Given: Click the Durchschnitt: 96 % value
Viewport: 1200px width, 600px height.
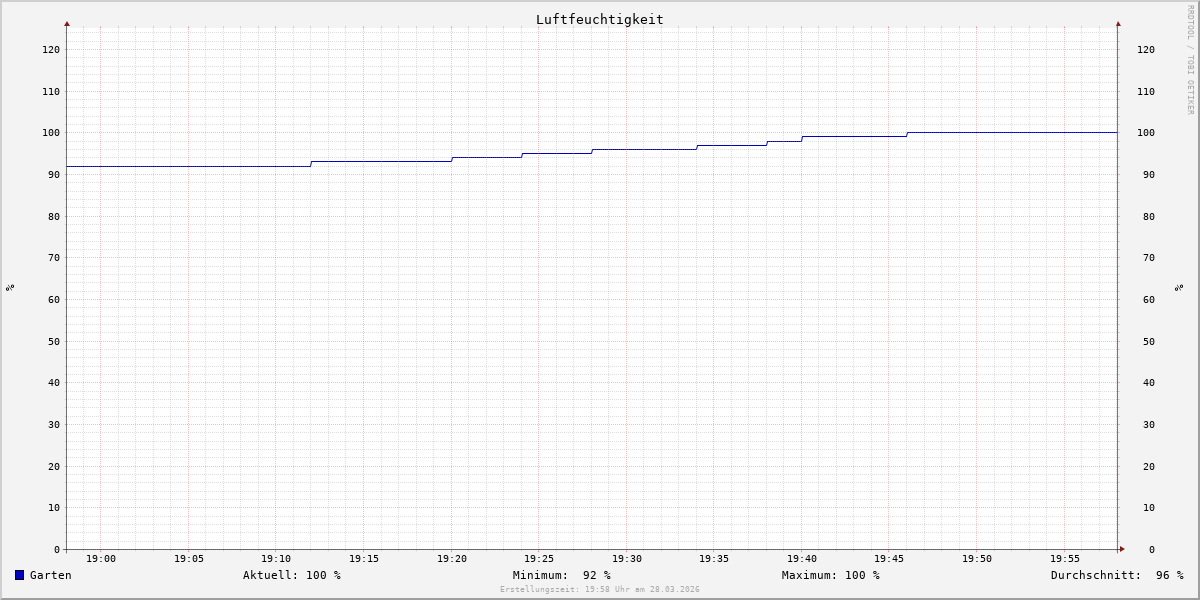Looking at the screenshot, I should [1116, 575].
